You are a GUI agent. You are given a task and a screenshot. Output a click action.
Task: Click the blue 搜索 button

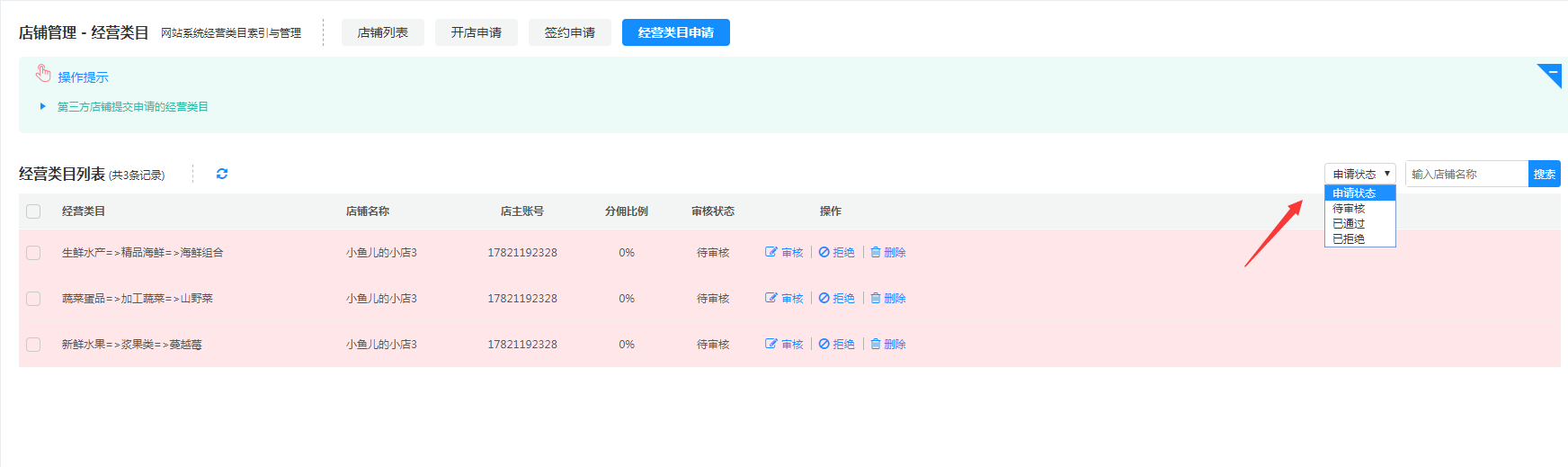tap(1544, 174)
